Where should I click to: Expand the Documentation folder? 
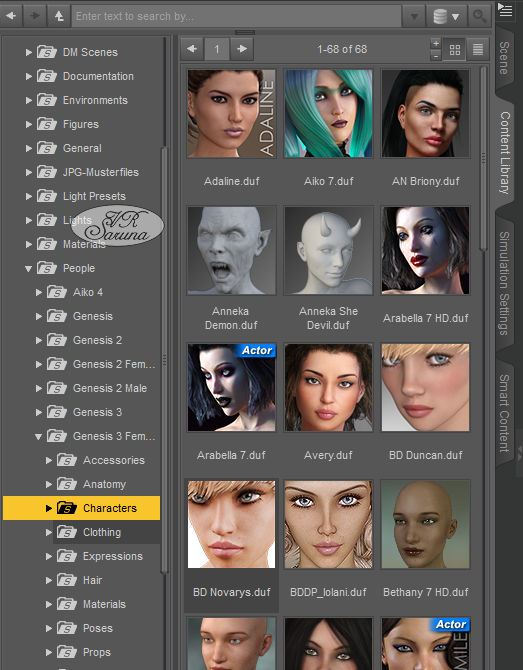click(x=29, y=76)
